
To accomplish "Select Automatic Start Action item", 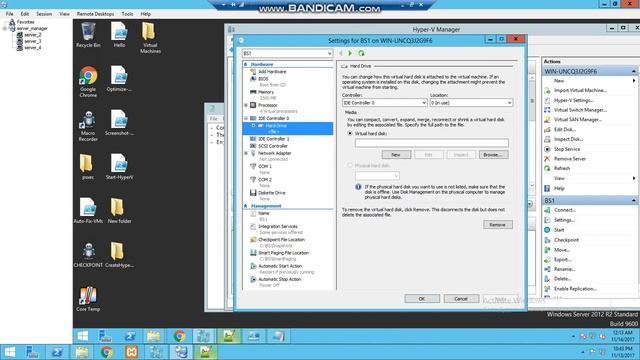I will coord(280,266).
